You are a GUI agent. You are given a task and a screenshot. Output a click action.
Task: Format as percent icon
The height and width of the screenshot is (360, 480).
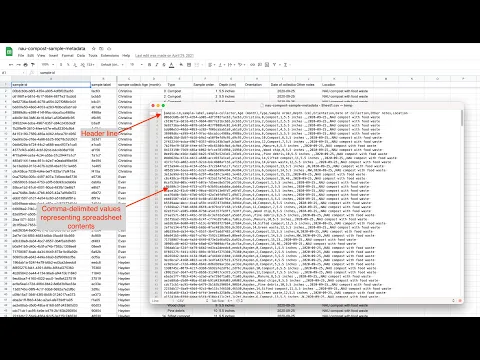pos(68,65)
